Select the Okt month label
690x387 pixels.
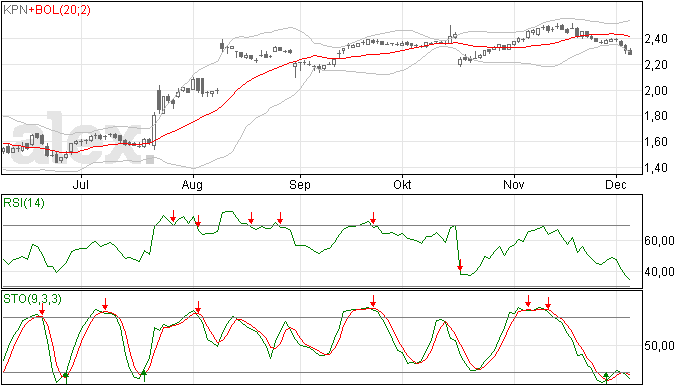coord(402,184)
